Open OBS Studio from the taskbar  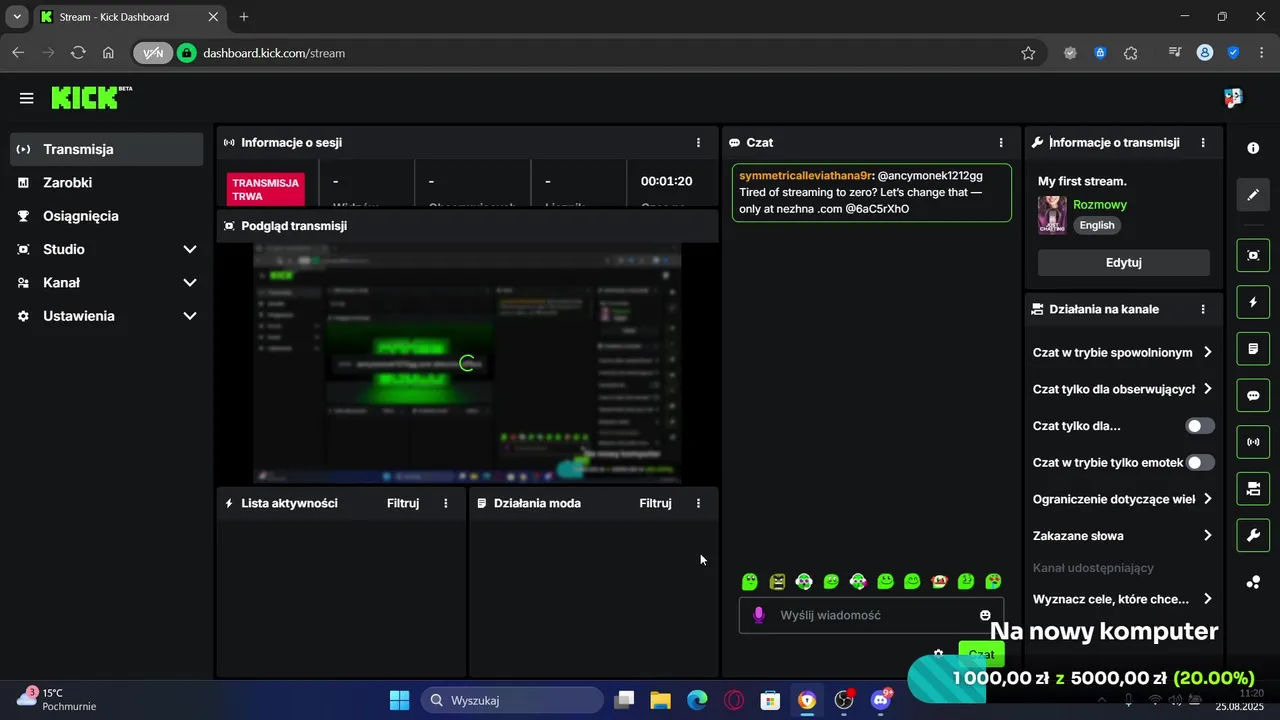pyautogui.click(x=844, y=700)
